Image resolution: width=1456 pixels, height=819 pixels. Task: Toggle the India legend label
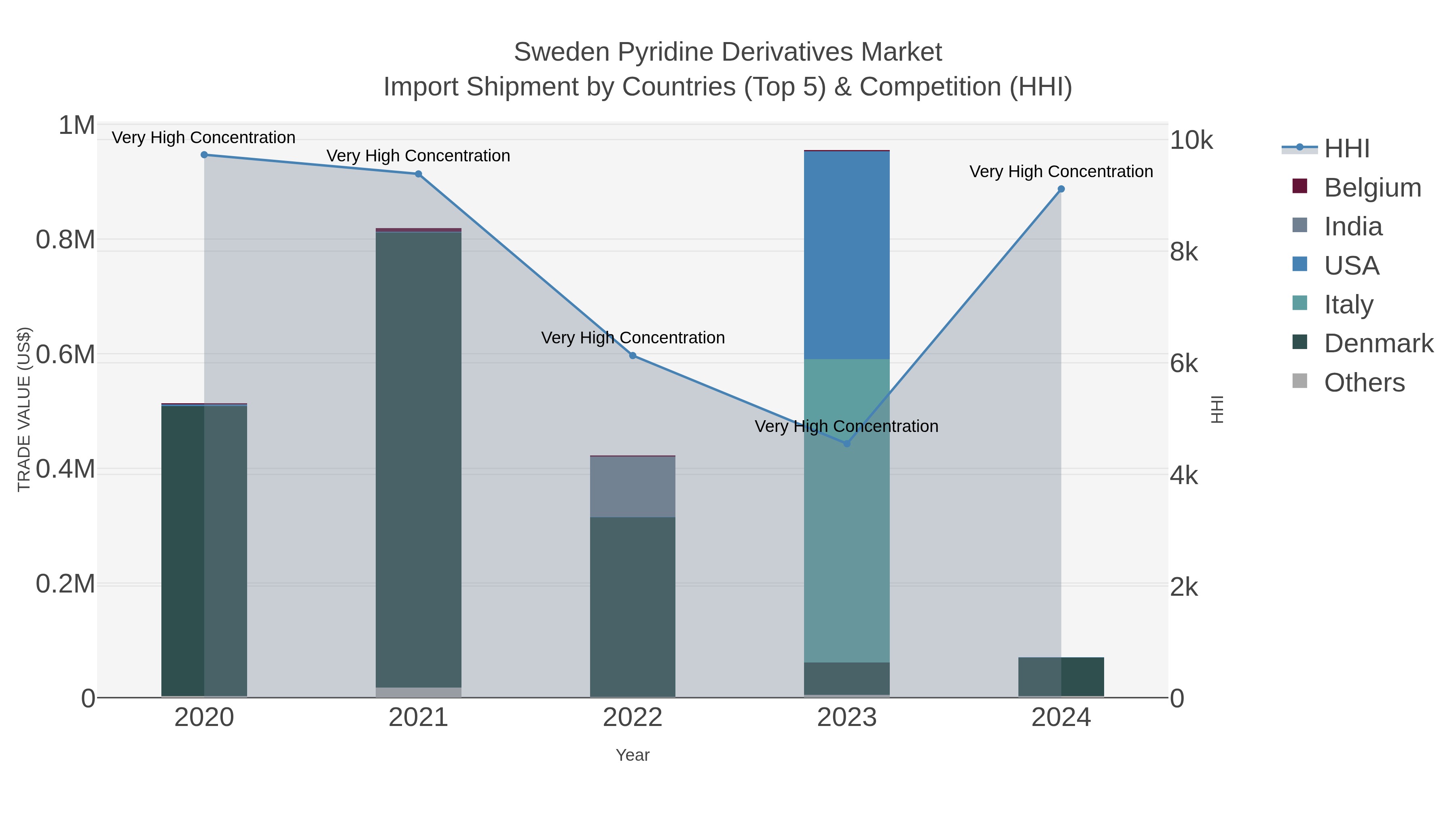tap(1353, 226)
